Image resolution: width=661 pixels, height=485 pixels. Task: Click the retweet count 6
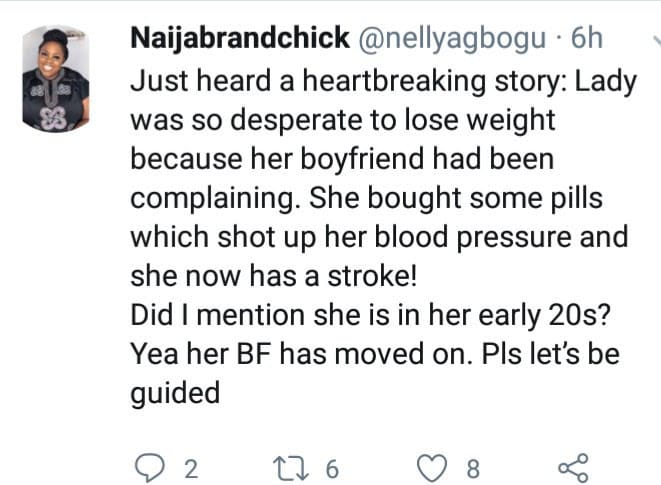click(x=332, y=468)
